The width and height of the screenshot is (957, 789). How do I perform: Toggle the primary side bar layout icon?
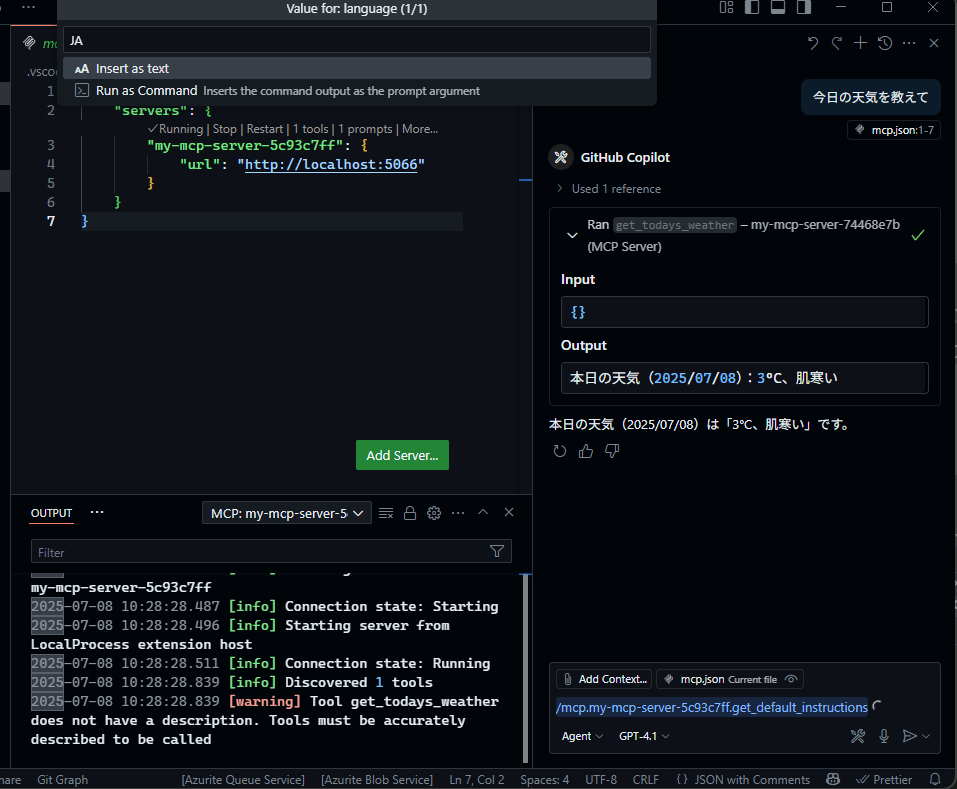752,7
